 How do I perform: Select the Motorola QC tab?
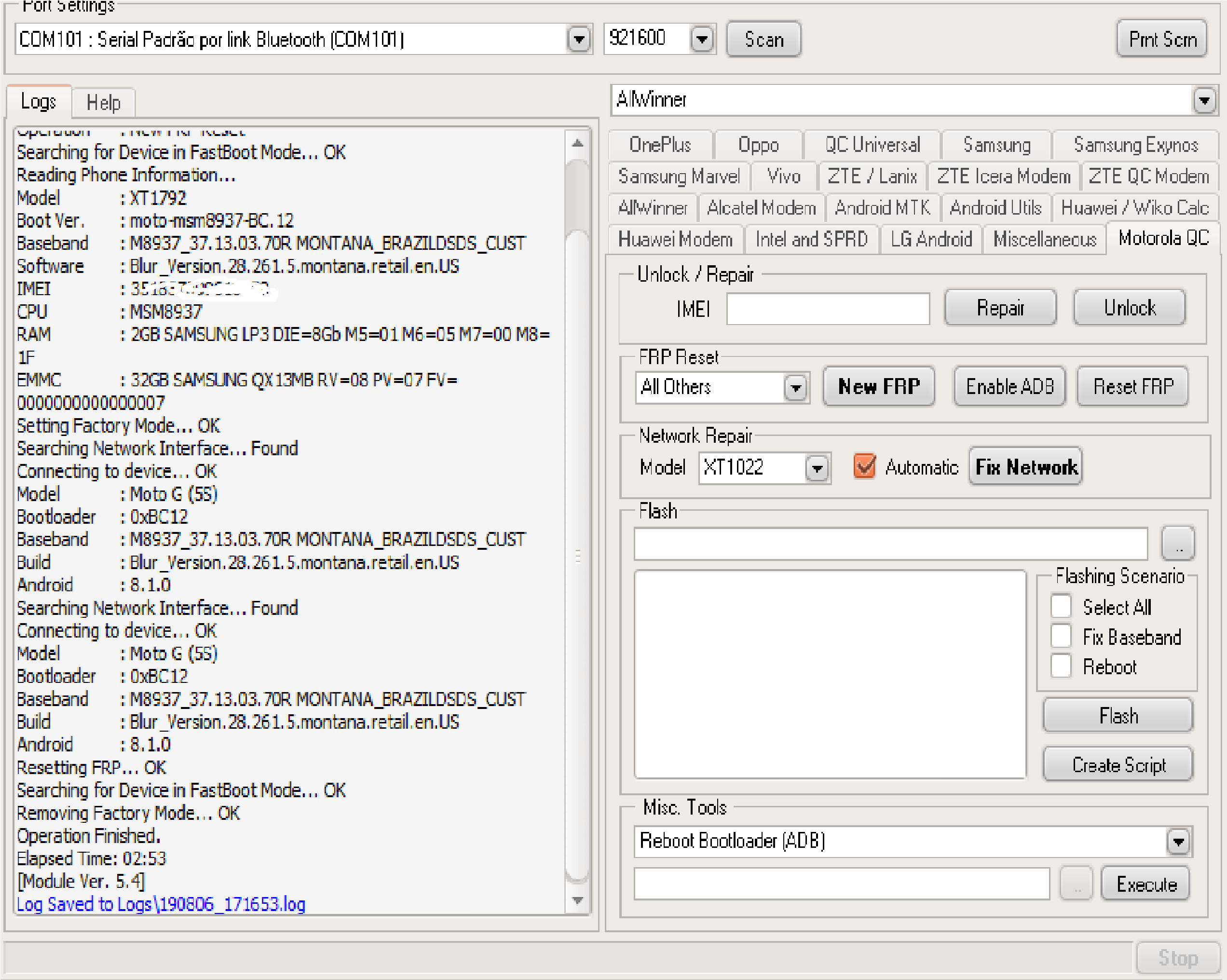pyautogui.click(x=1164, y=238)
